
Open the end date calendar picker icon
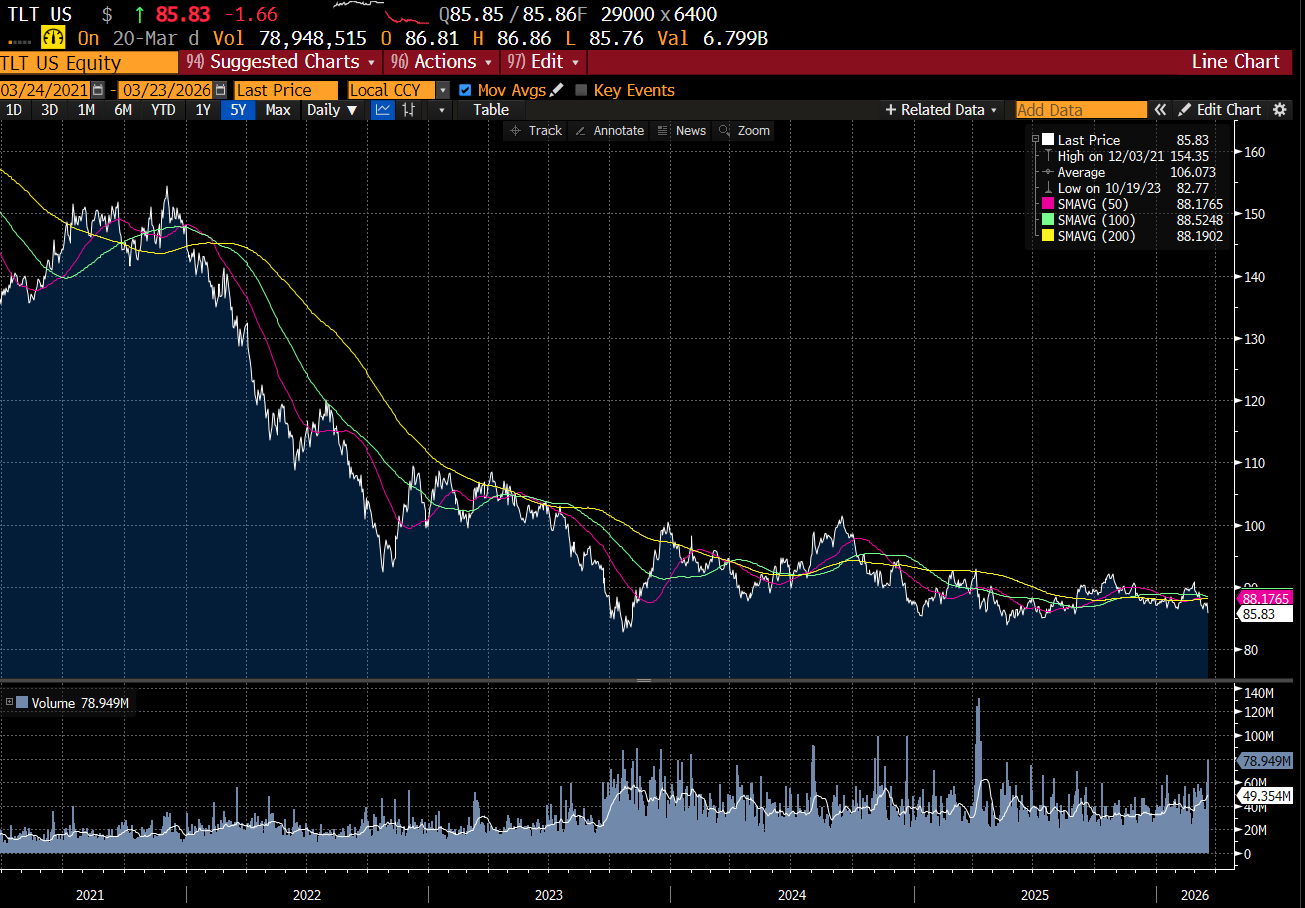pos(219,90)
